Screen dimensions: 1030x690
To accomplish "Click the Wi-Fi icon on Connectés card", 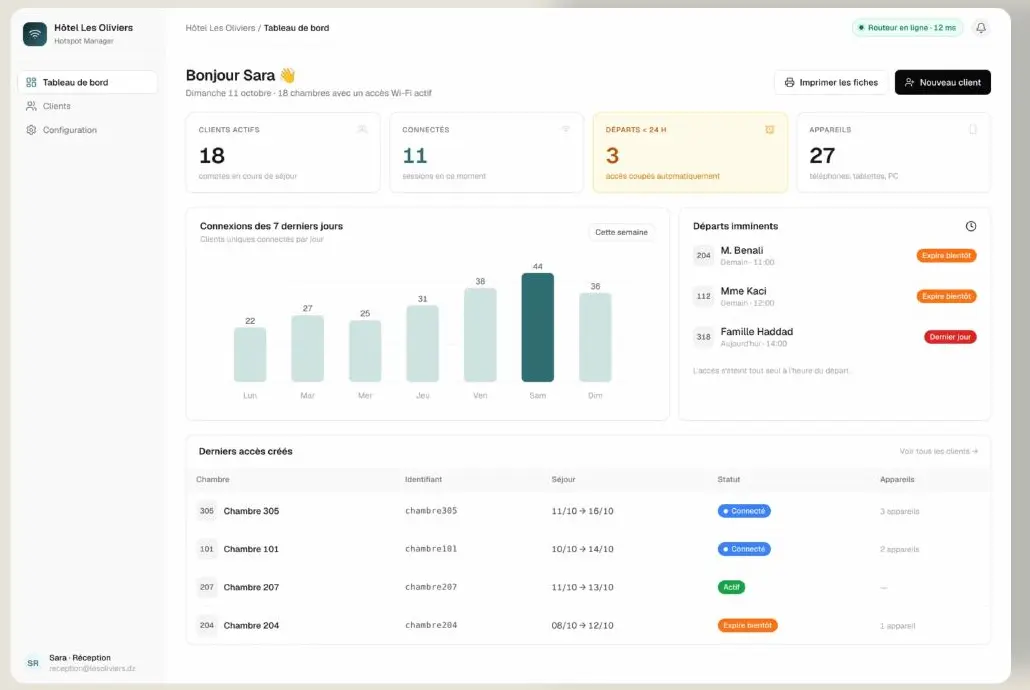I will click(x=566, y=129).
